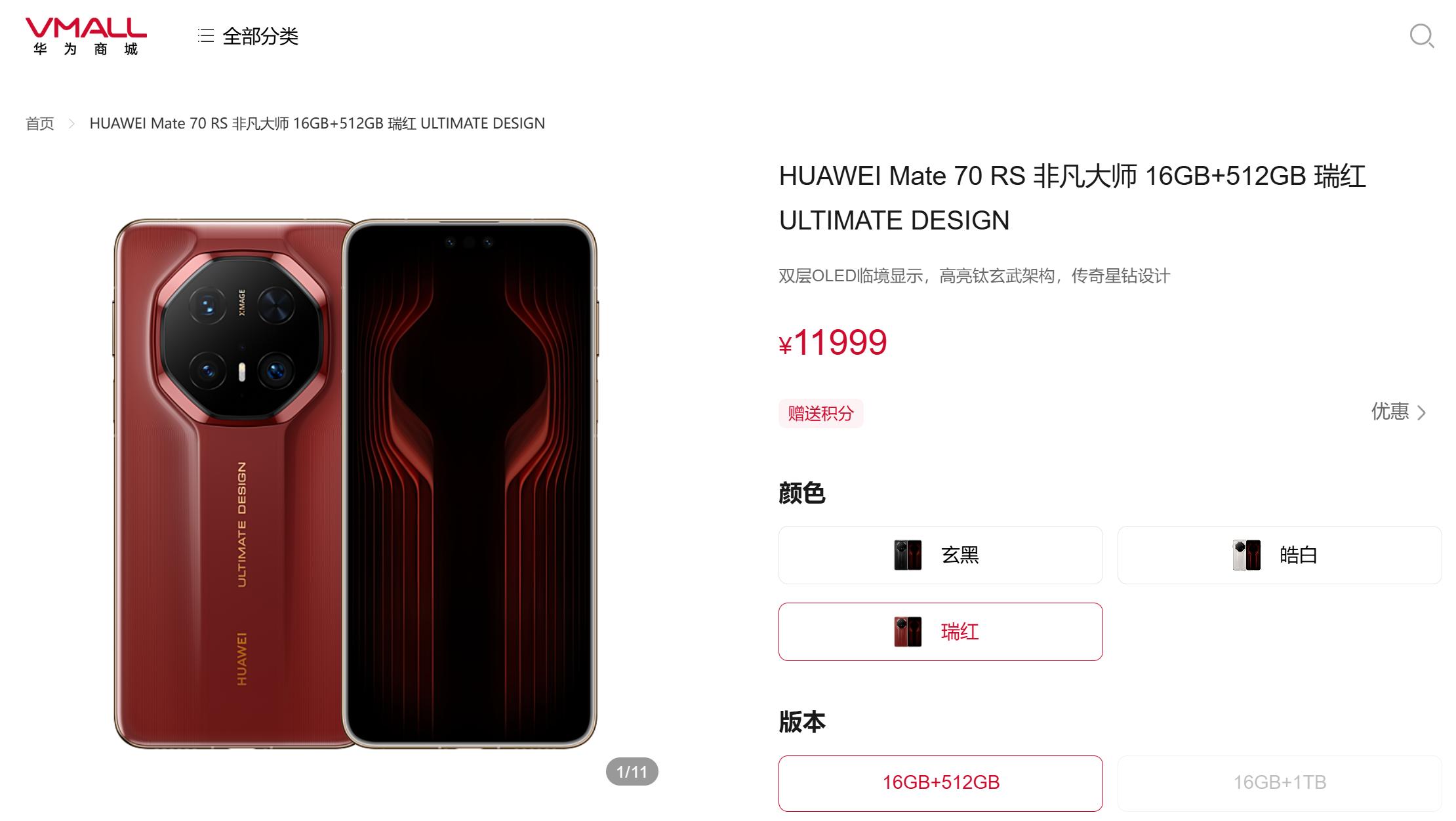Click the breadcrumb separator arrow icon

click(x=71, y=123)
